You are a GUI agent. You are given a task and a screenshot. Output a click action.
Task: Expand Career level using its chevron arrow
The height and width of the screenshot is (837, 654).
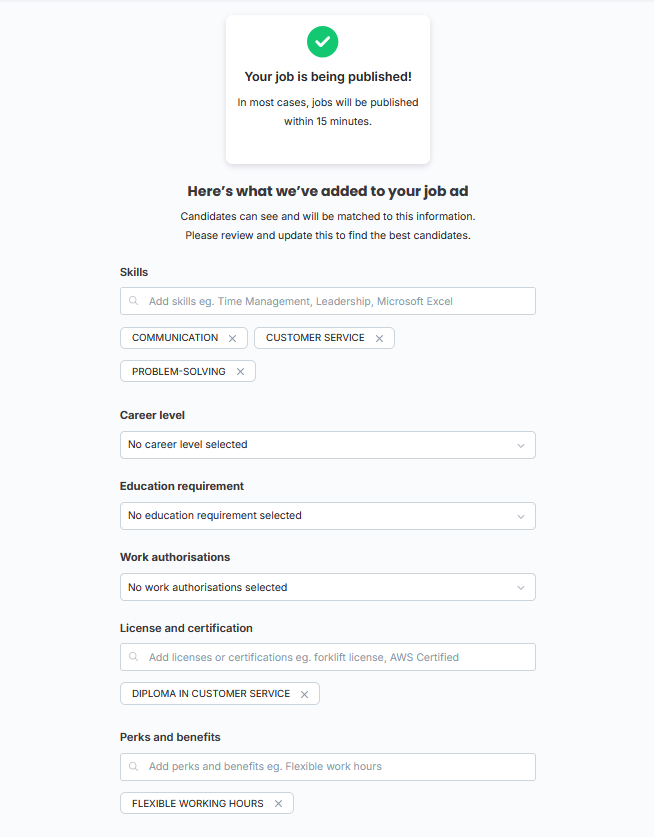point(521,446)
